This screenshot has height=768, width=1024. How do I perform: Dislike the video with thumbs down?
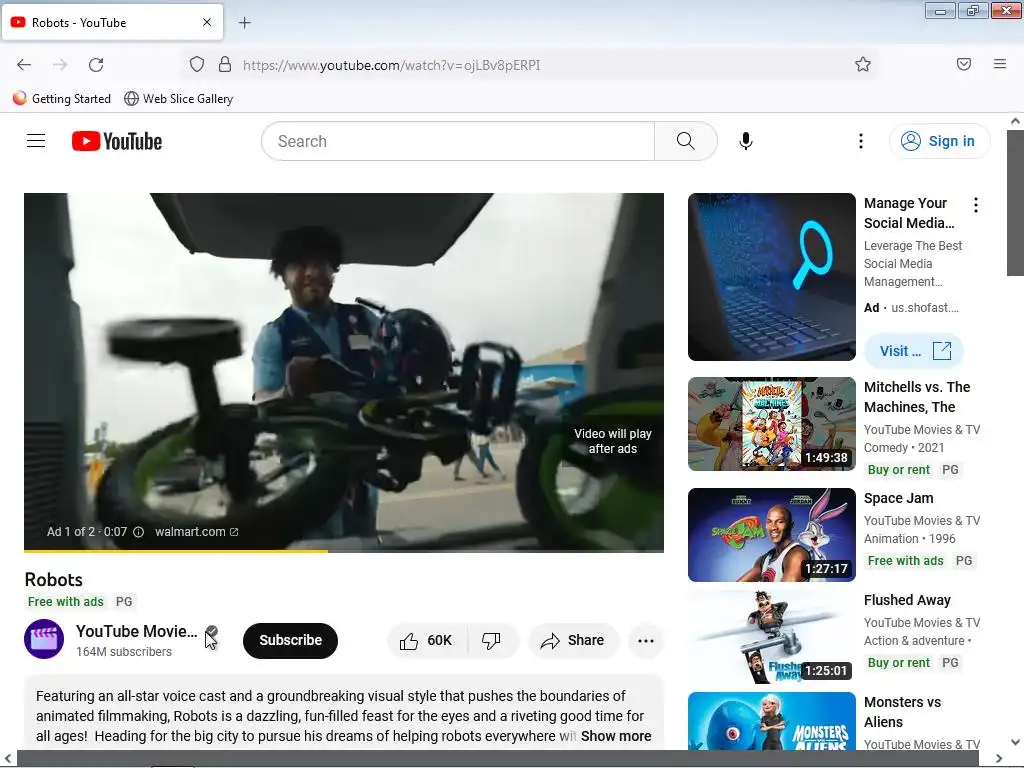(x=492, y=641)
